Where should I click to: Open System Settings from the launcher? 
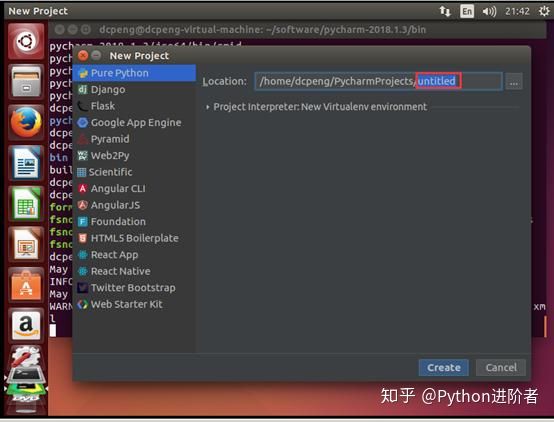coord(26,357)
